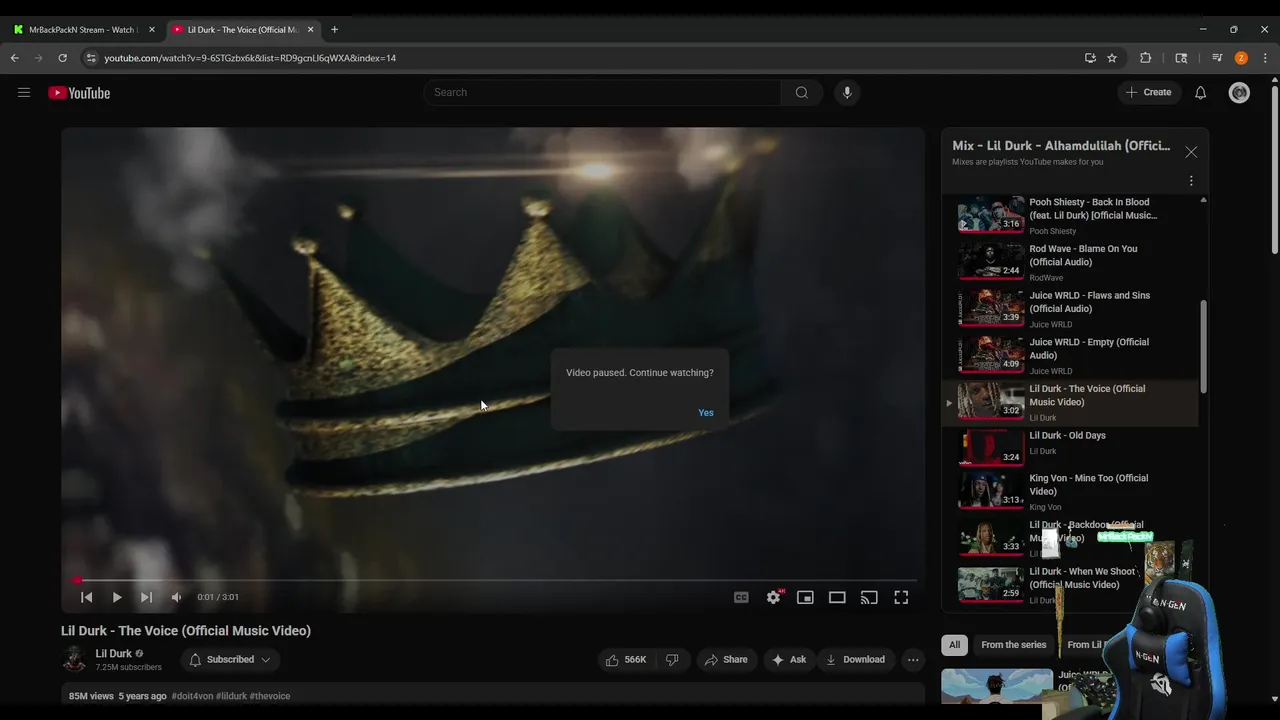
Task: Open the #thevoice hashtag link
Action: (x=270, y=696)
